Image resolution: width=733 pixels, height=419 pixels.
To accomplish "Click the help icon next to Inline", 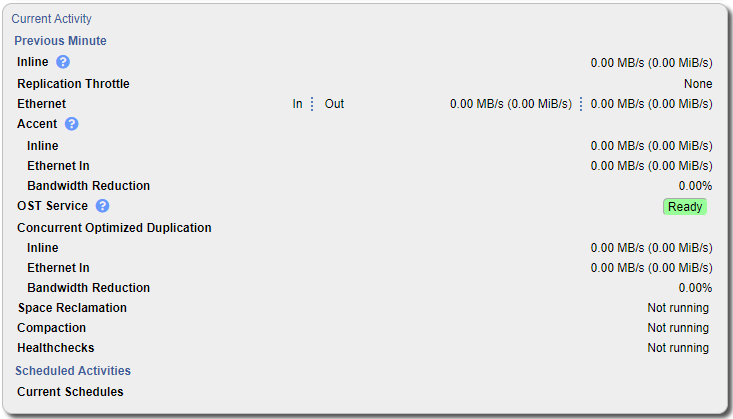I will pyautogui.click(x=63, y=62).
